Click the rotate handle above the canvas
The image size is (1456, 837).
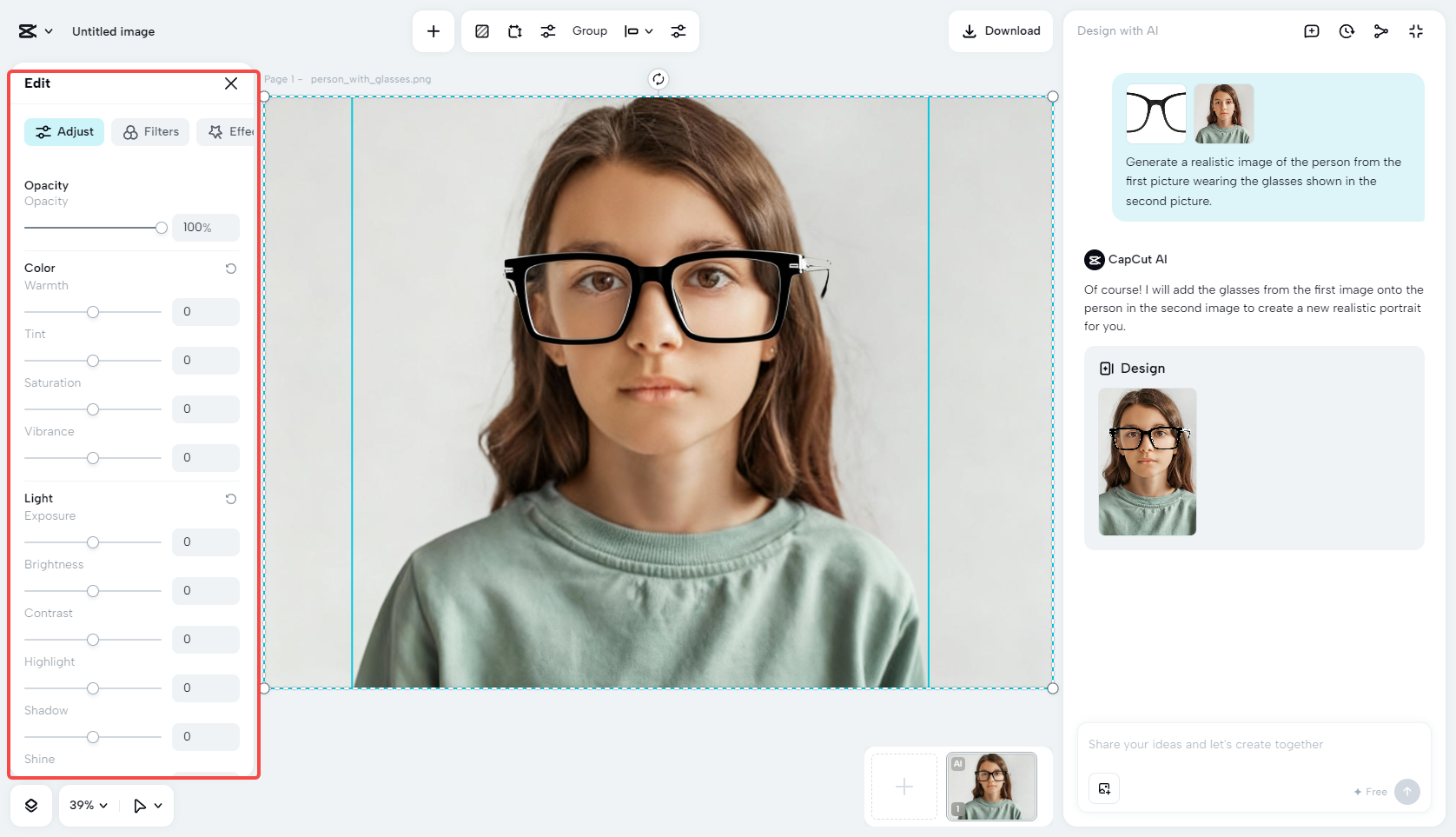659,79
